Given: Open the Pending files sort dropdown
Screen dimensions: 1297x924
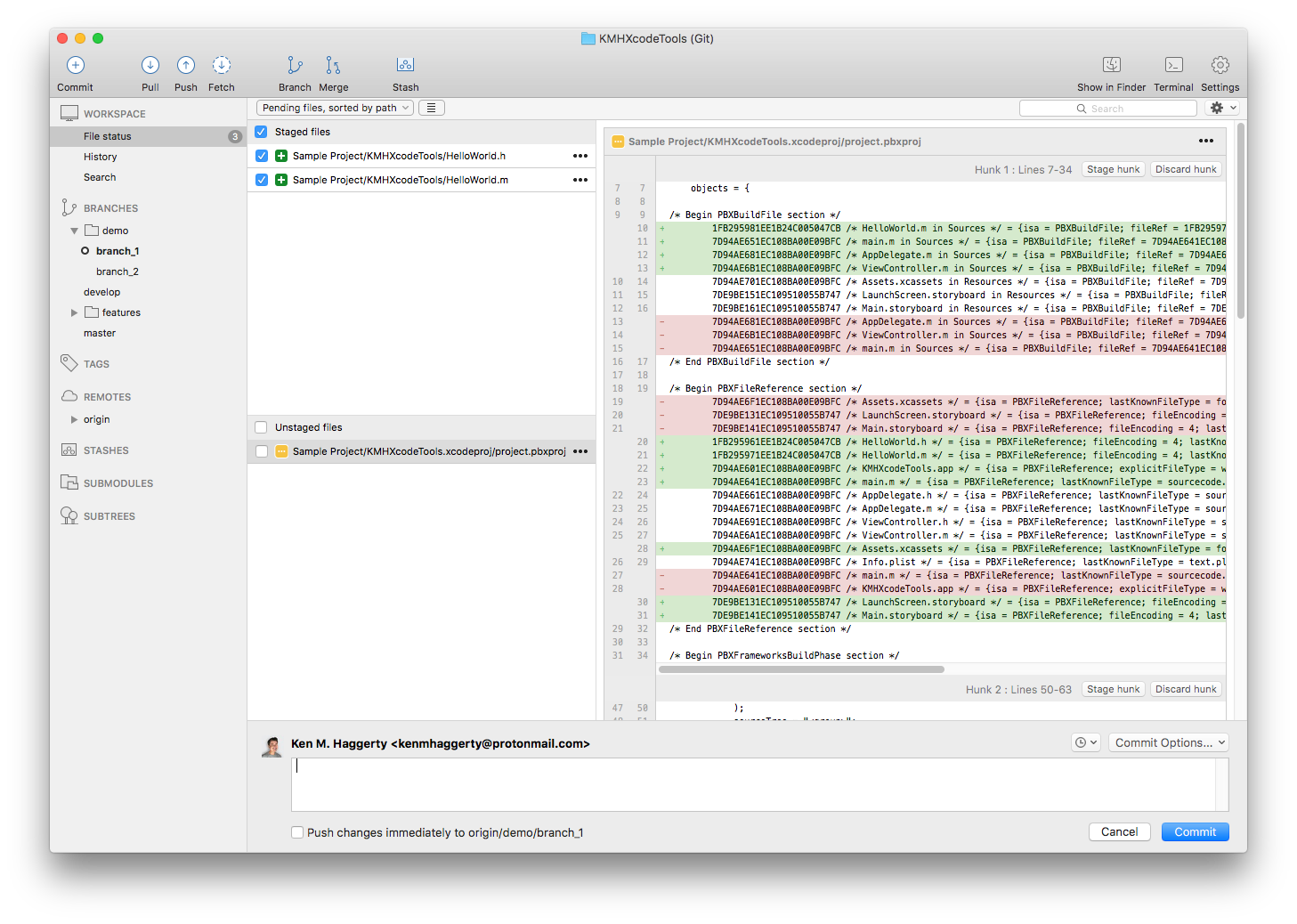Looking at the screenshot, I should [335, 108].
